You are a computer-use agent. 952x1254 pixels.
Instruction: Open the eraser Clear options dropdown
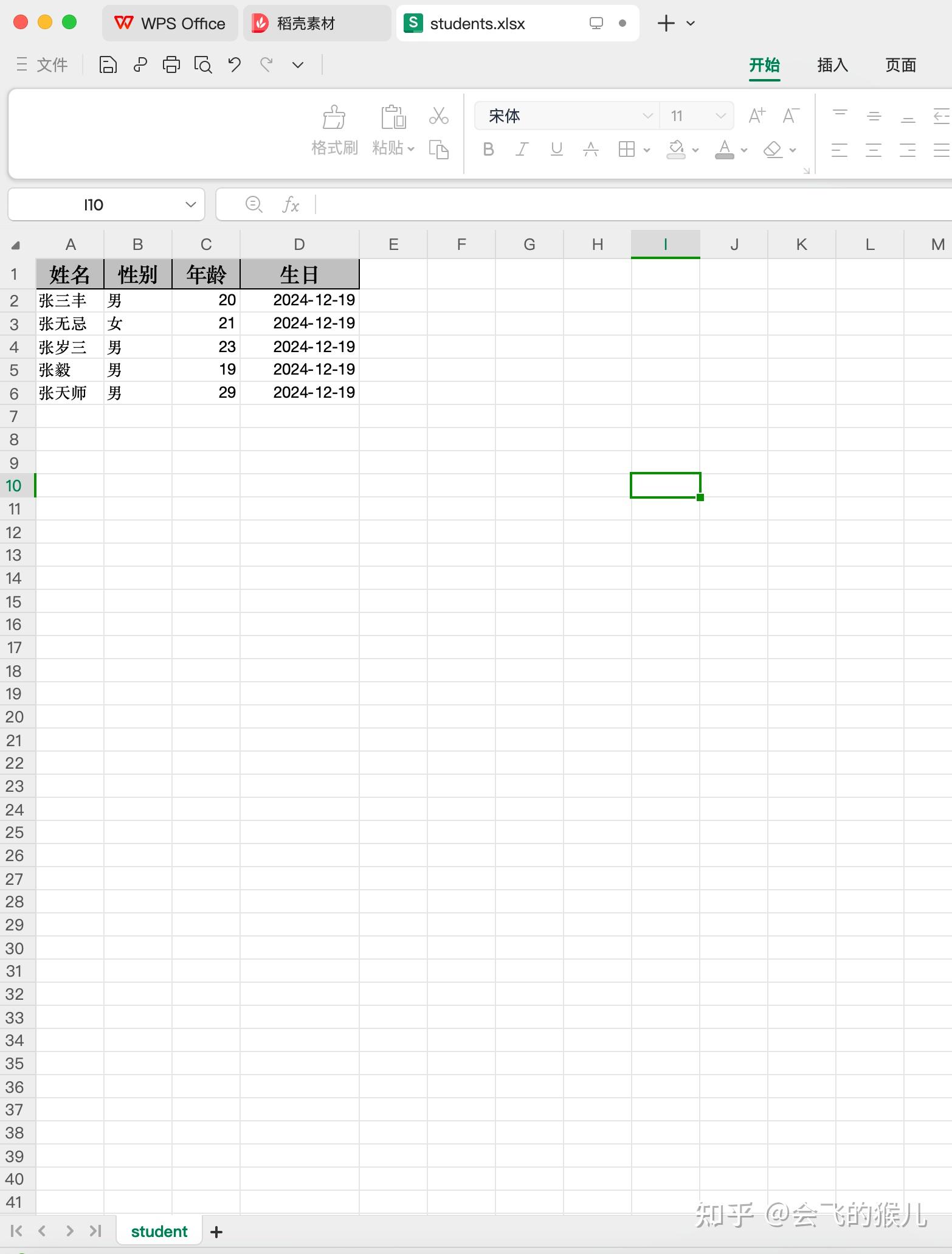[x=793, y=150]
